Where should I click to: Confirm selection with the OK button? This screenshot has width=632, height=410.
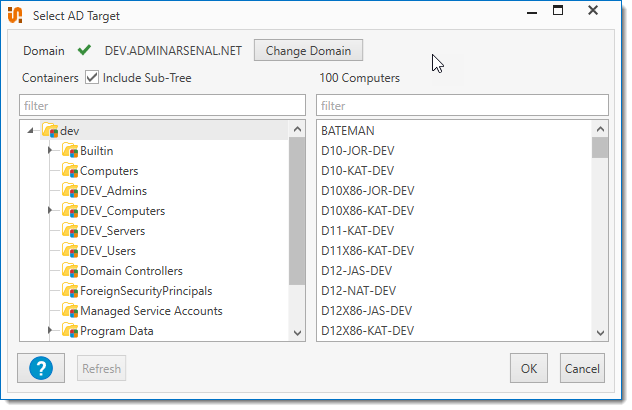[529, 368]
